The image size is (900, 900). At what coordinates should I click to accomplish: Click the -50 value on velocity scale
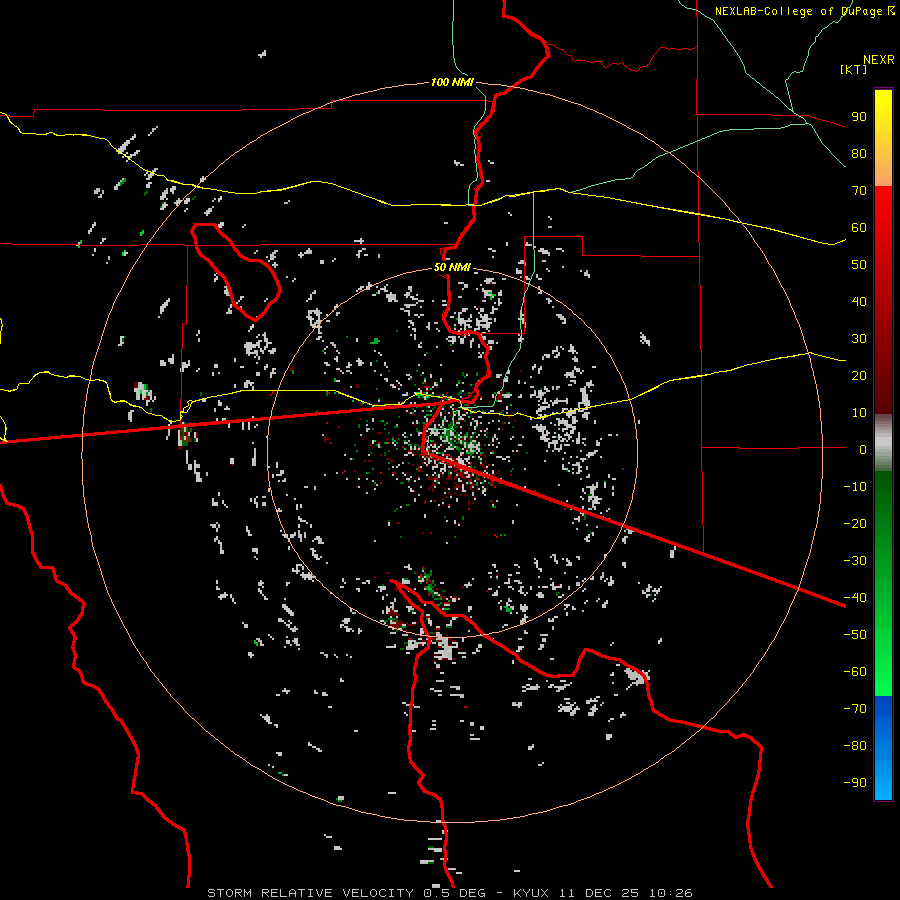click(855, 635)
